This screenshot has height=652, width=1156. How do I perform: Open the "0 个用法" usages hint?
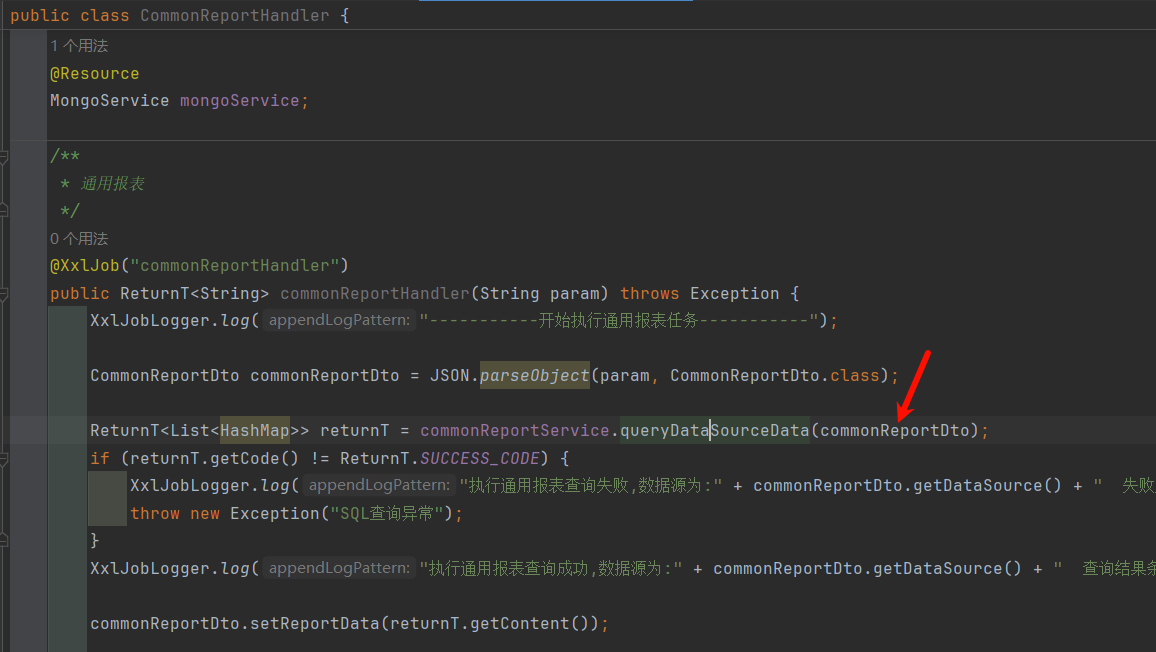click(x=79, y=239)
